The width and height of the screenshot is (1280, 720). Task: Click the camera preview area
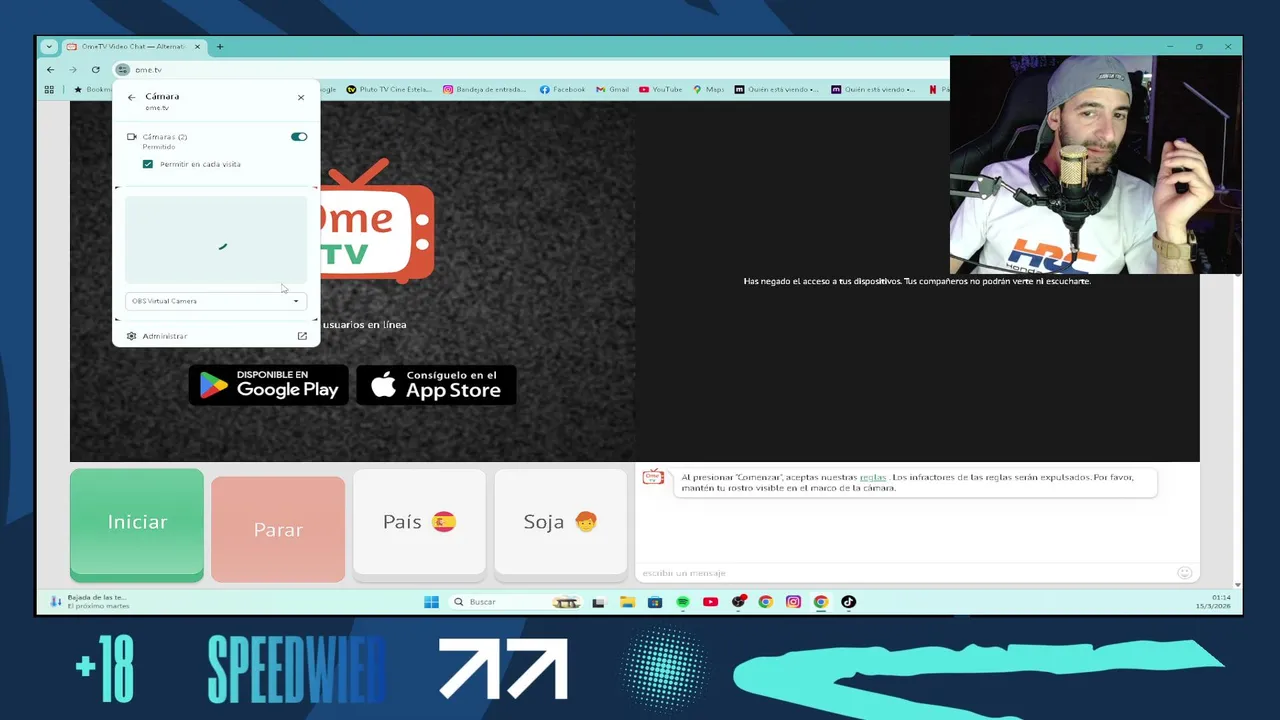216,240
